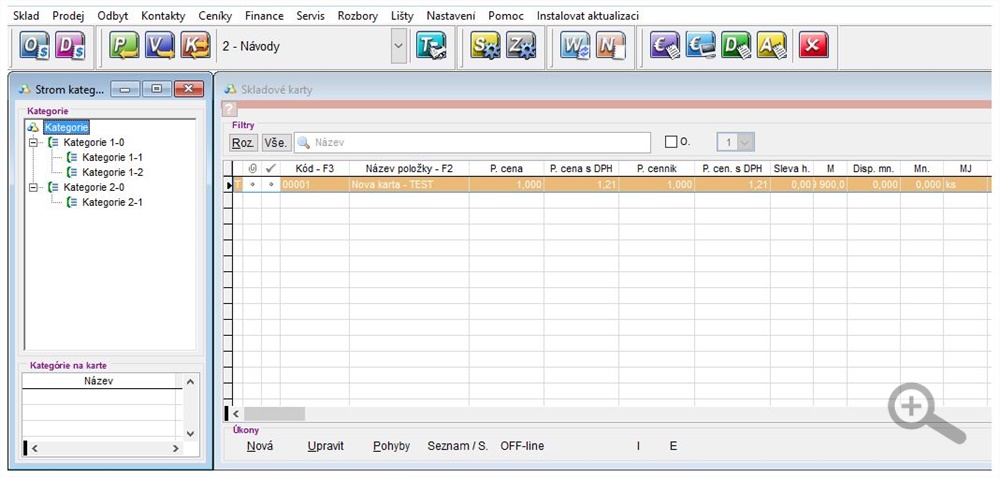Image resolution: width=1000 pixels, height=477 pixels.
Task: Toggle the 'O.' checkbox in filters
Action: (671, 142)
